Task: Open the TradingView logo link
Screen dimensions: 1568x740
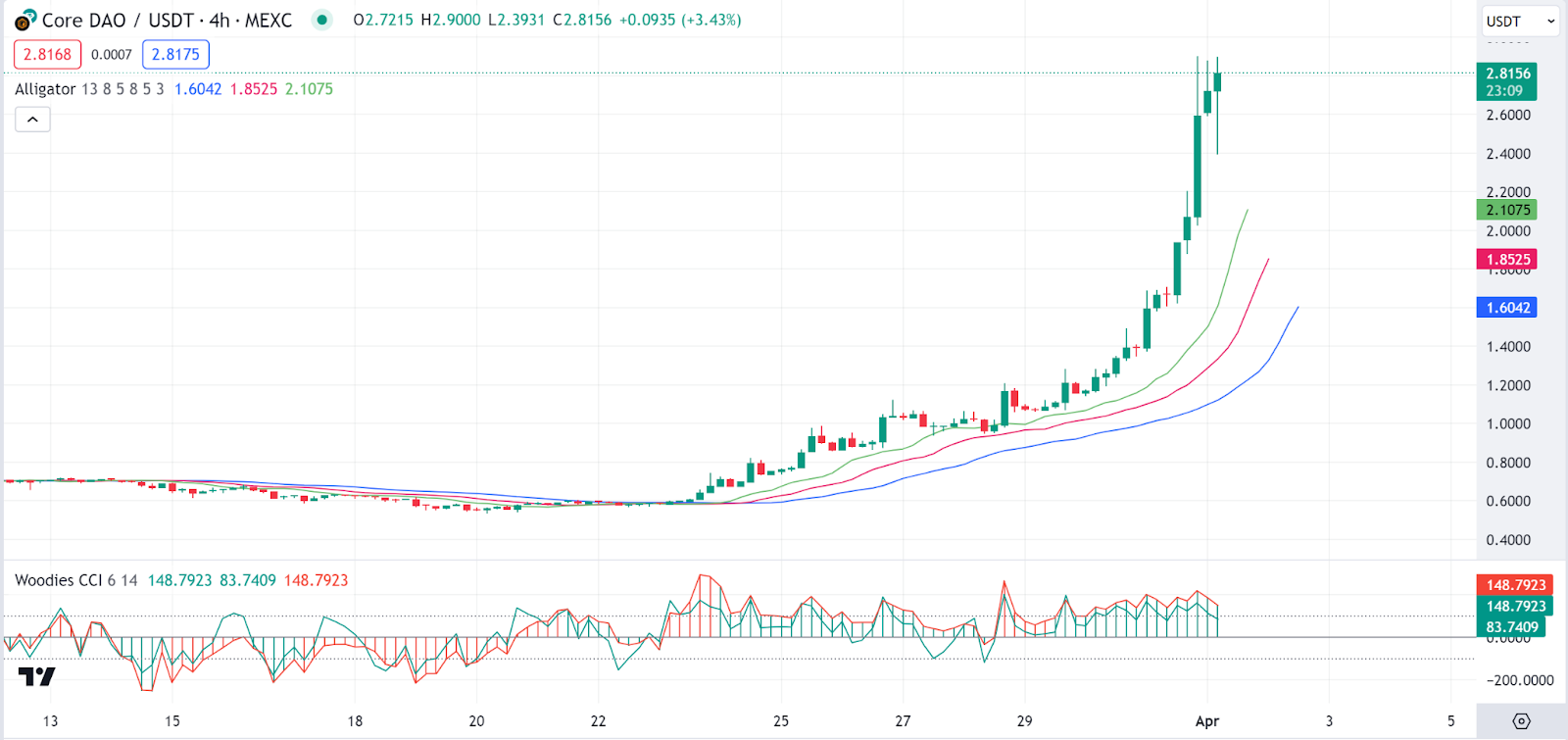Action: click(37, 676)
